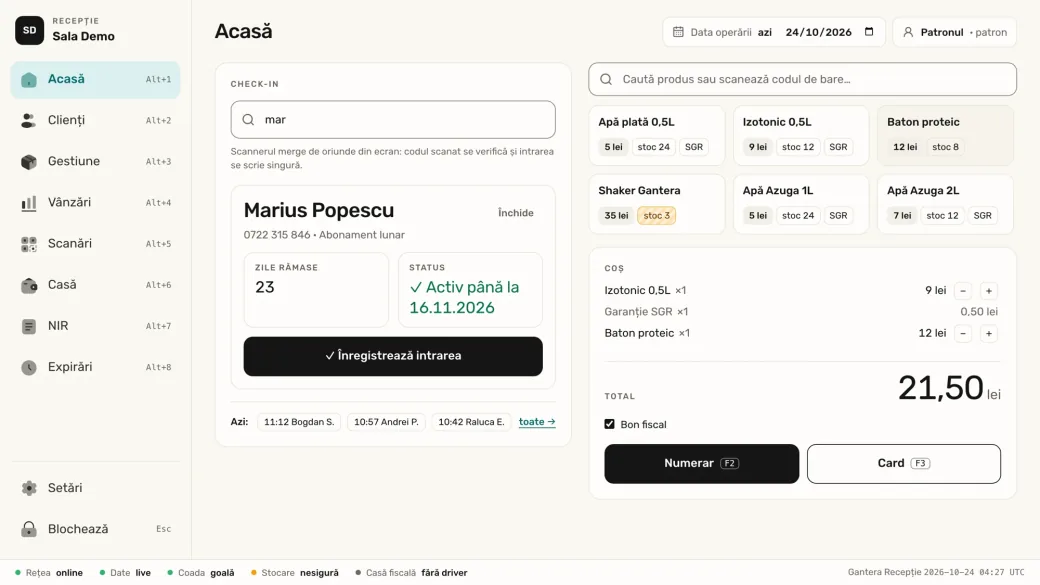The width and height of the screenshot is (1040, 585).
Task: Open Expirări clock icon
Action: [x=29, y=367]
